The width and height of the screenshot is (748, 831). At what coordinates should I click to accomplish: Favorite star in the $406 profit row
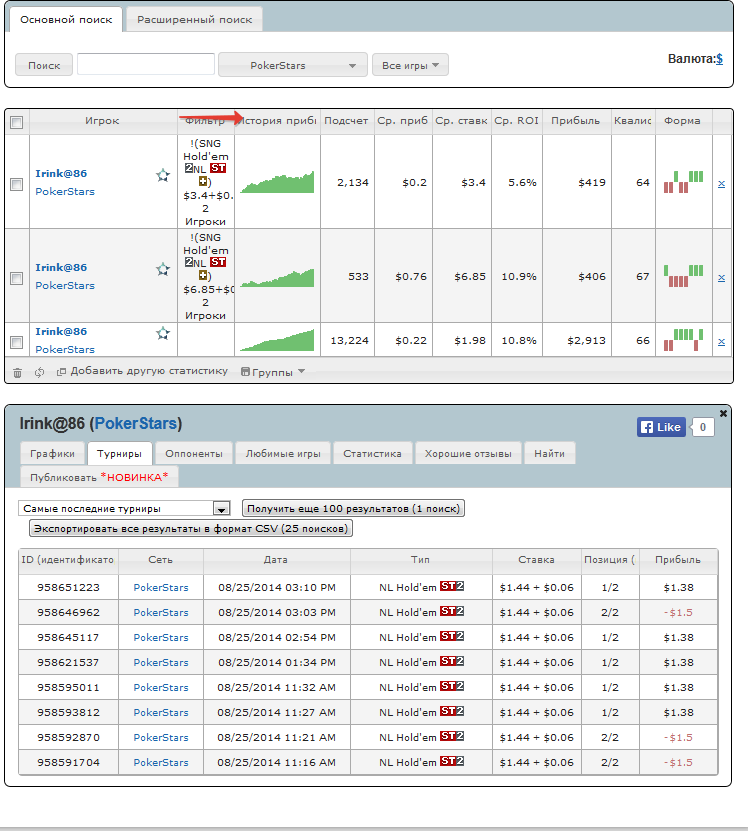coord(163,269)
